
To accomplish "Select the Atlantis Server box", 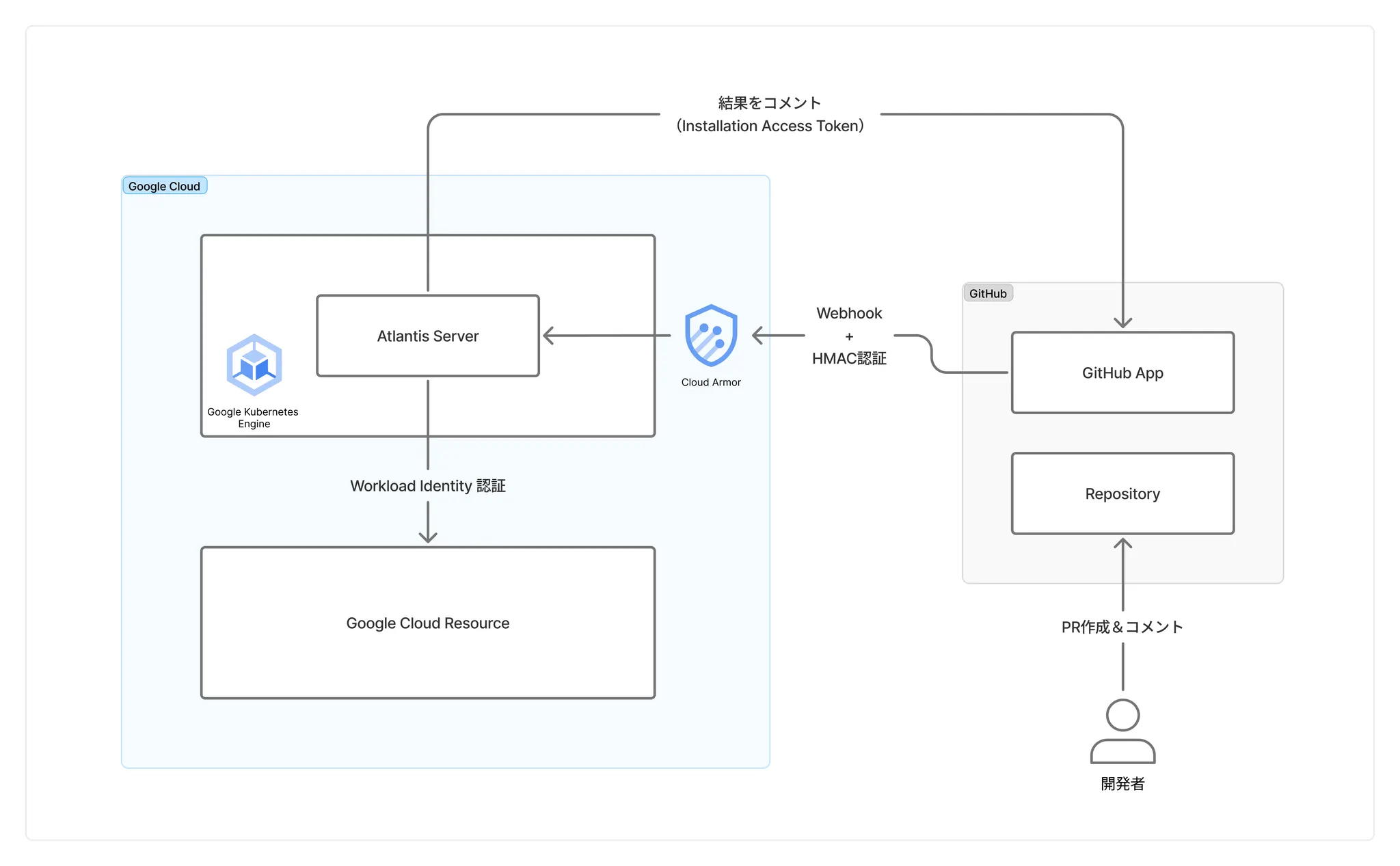I will coord(428,336).
